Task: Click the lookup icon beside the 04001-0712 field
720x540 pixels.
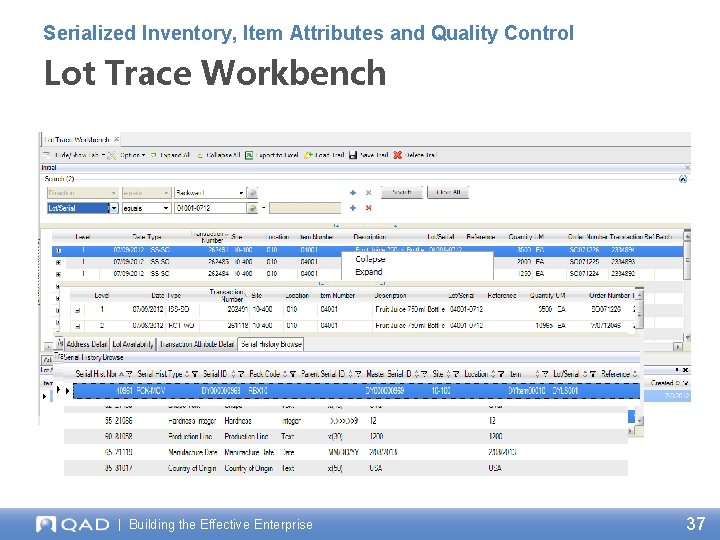Action: pyautogui.click(x=252, y=208)
